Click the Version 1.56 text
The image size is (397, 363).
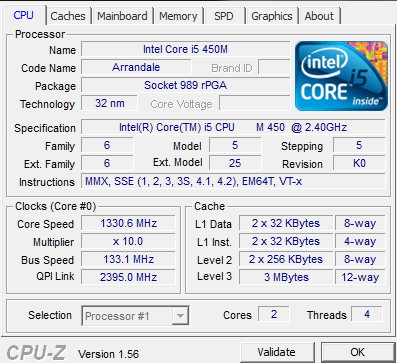pos(108,354)
